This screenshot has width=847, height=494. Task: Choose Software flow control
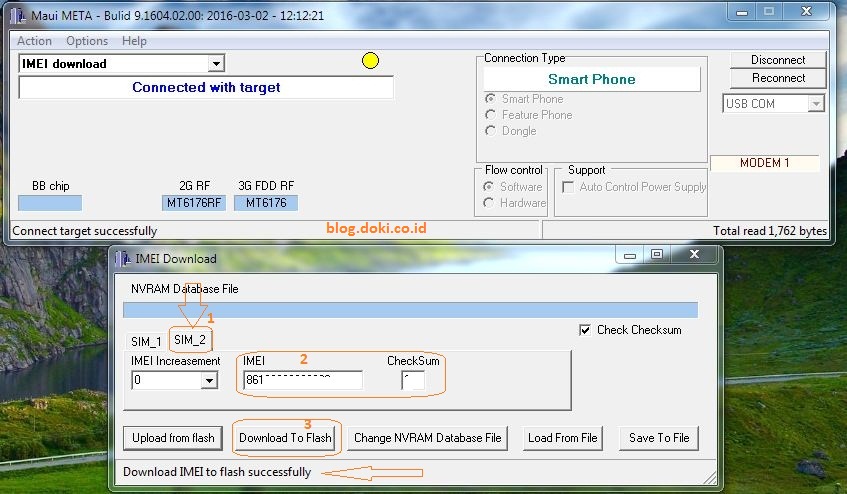click(488, 186)
